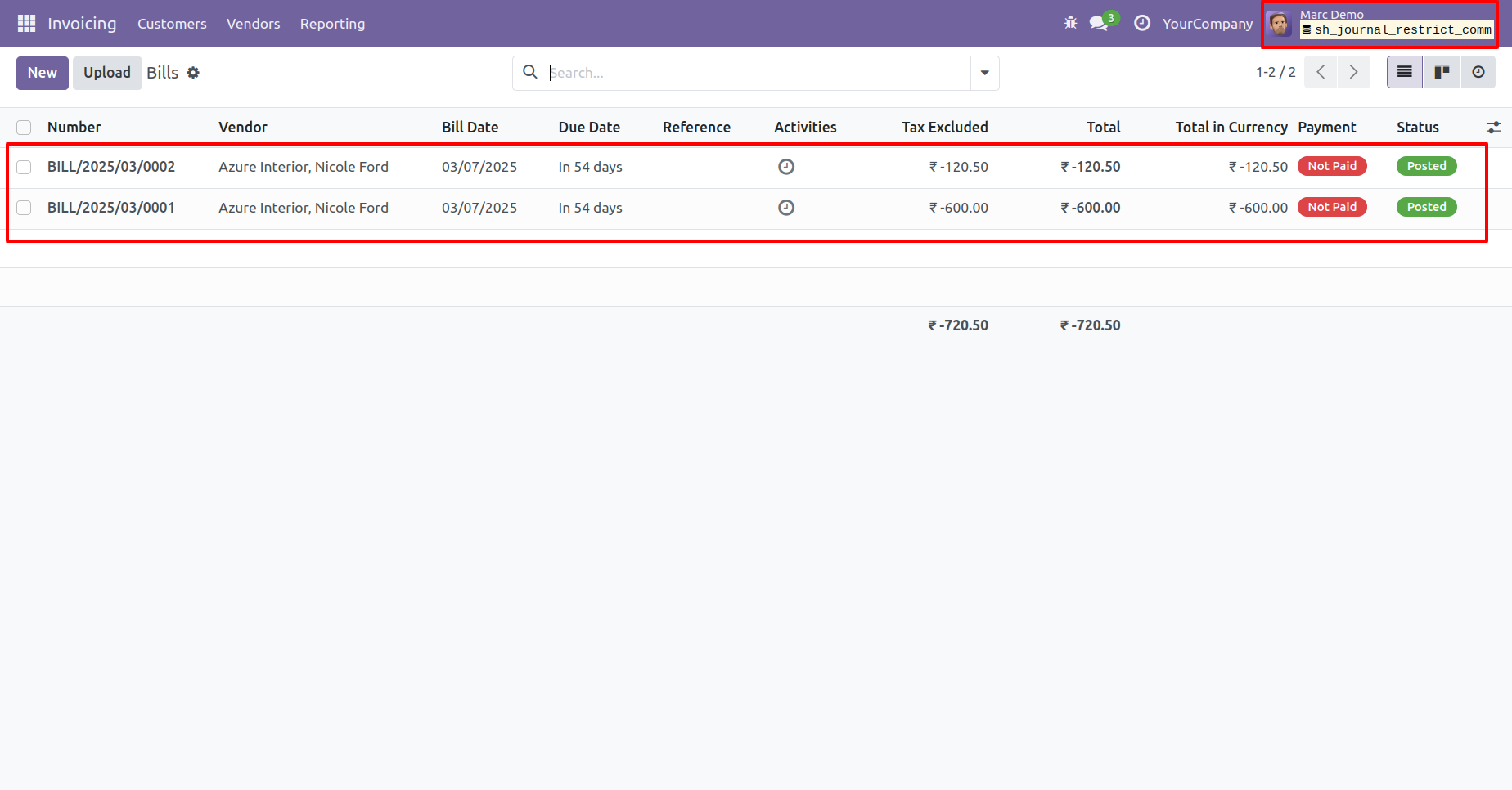Click the search magnifier icon
The width and height of the screenshot is (1512, 790).
point(530,72)
